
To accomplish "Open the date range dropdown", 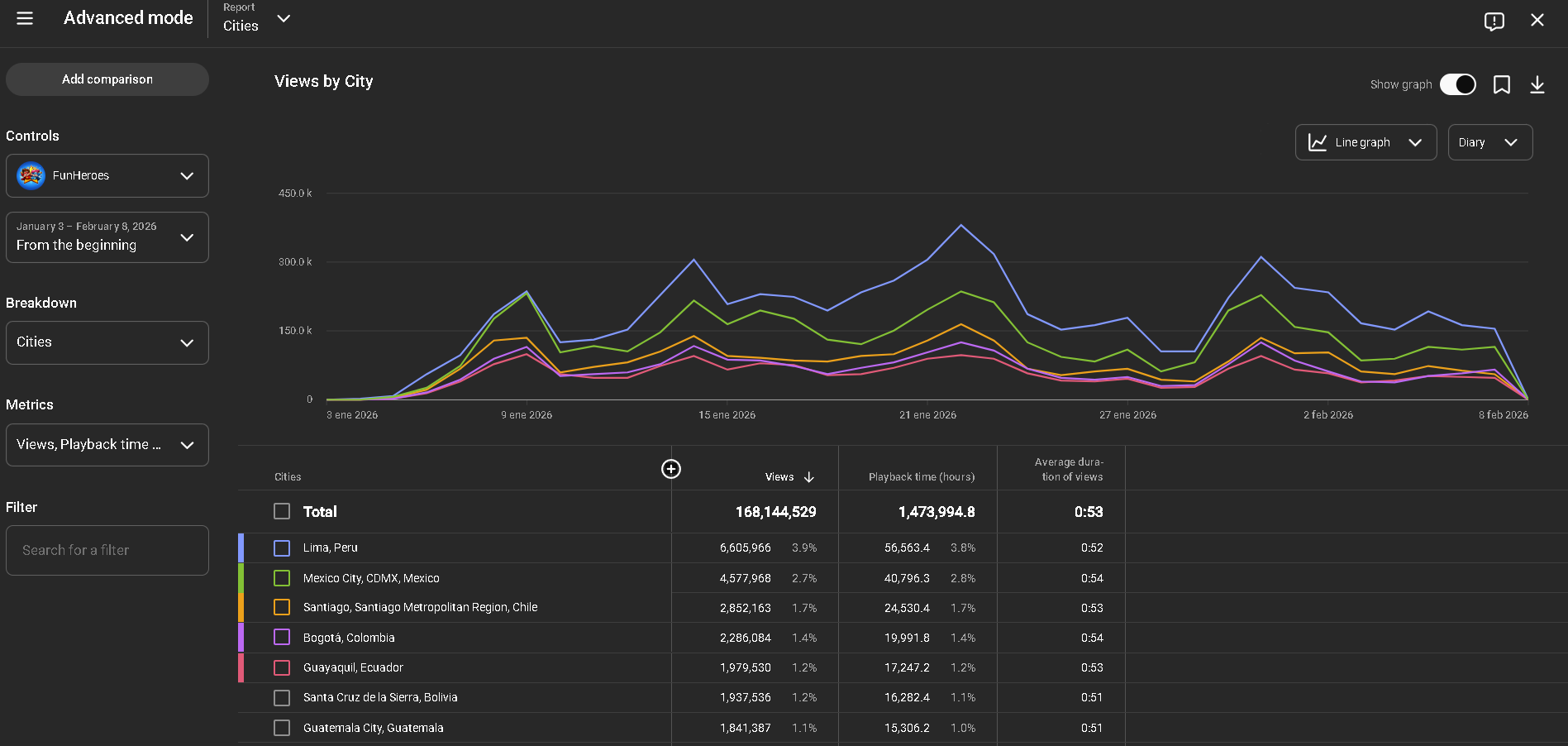I will coord(107,237).
